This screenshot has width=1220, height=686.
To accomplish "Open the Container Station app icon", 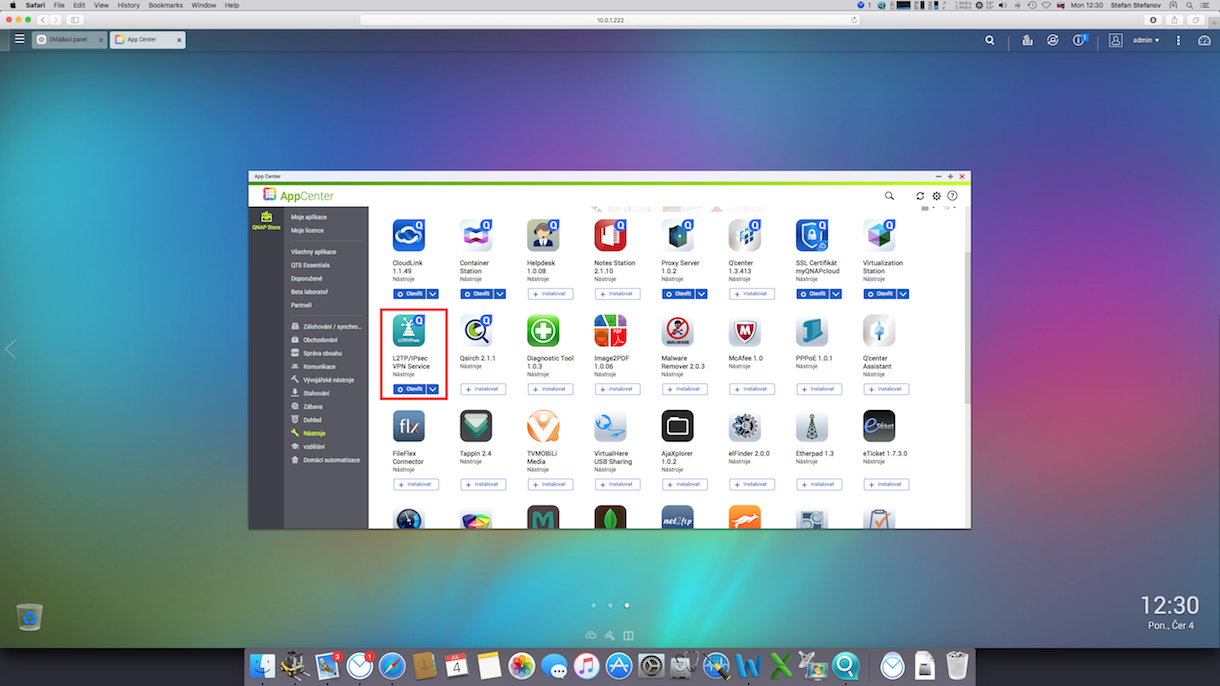I will click(x=476, y=236).
